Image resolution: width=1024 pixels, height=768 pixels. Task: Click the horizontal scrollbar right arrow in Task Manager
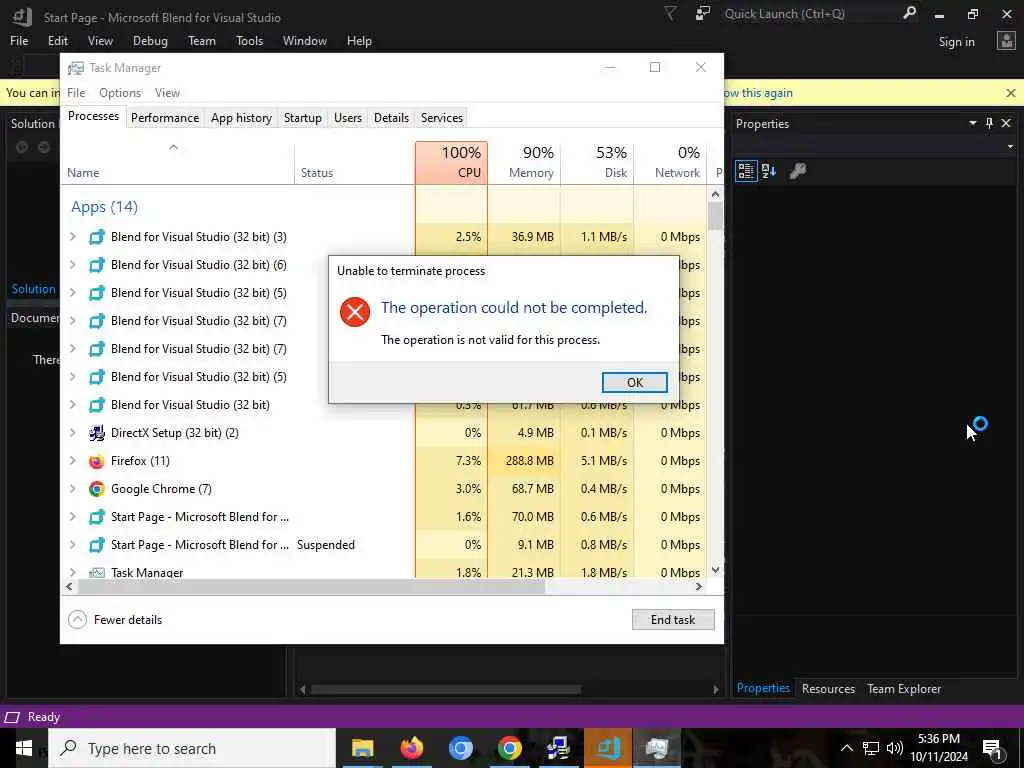(699, 586)
